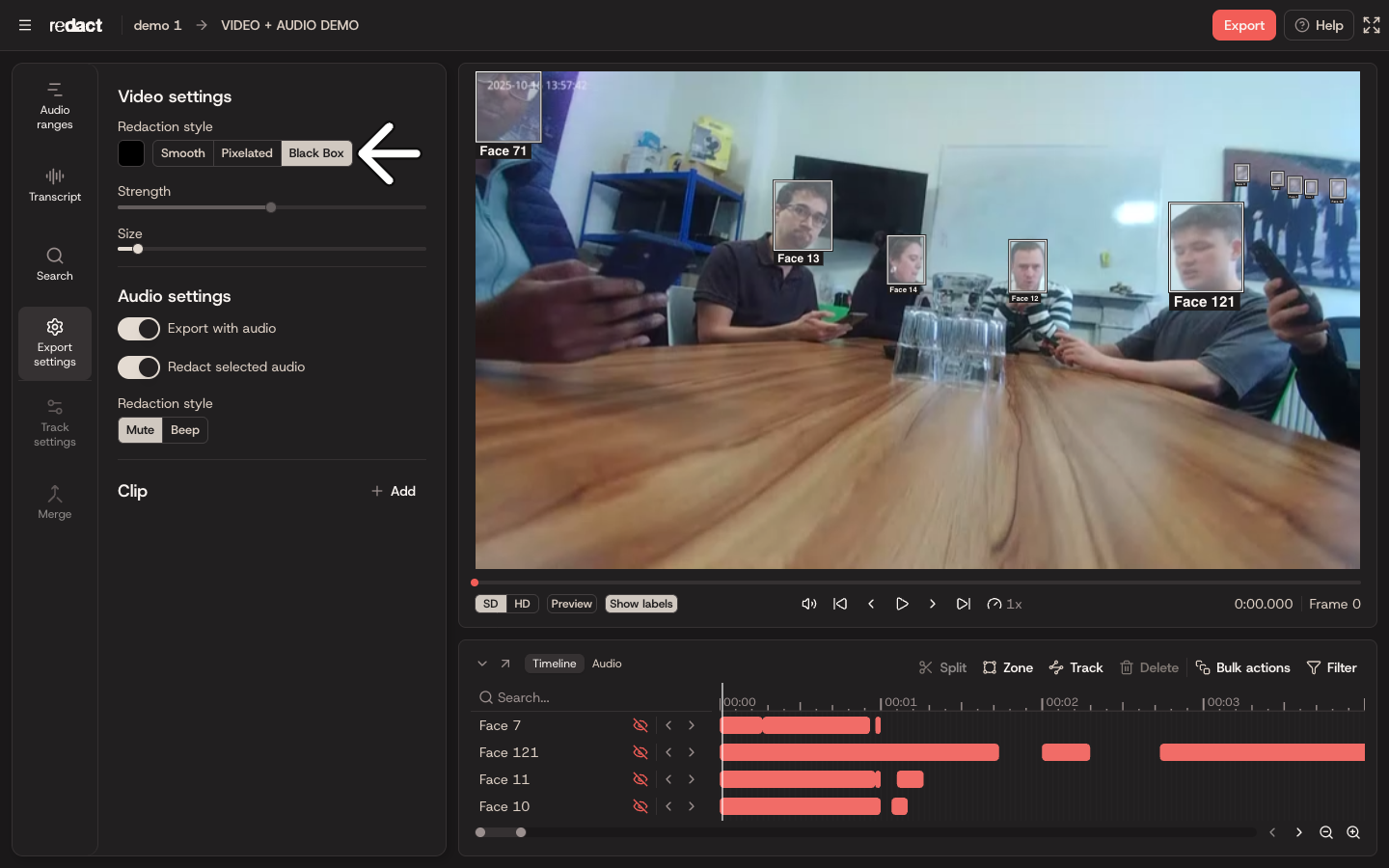Mute the video volume icon
This screenshot has width=1389, height=868.
(x=809, y=604)
